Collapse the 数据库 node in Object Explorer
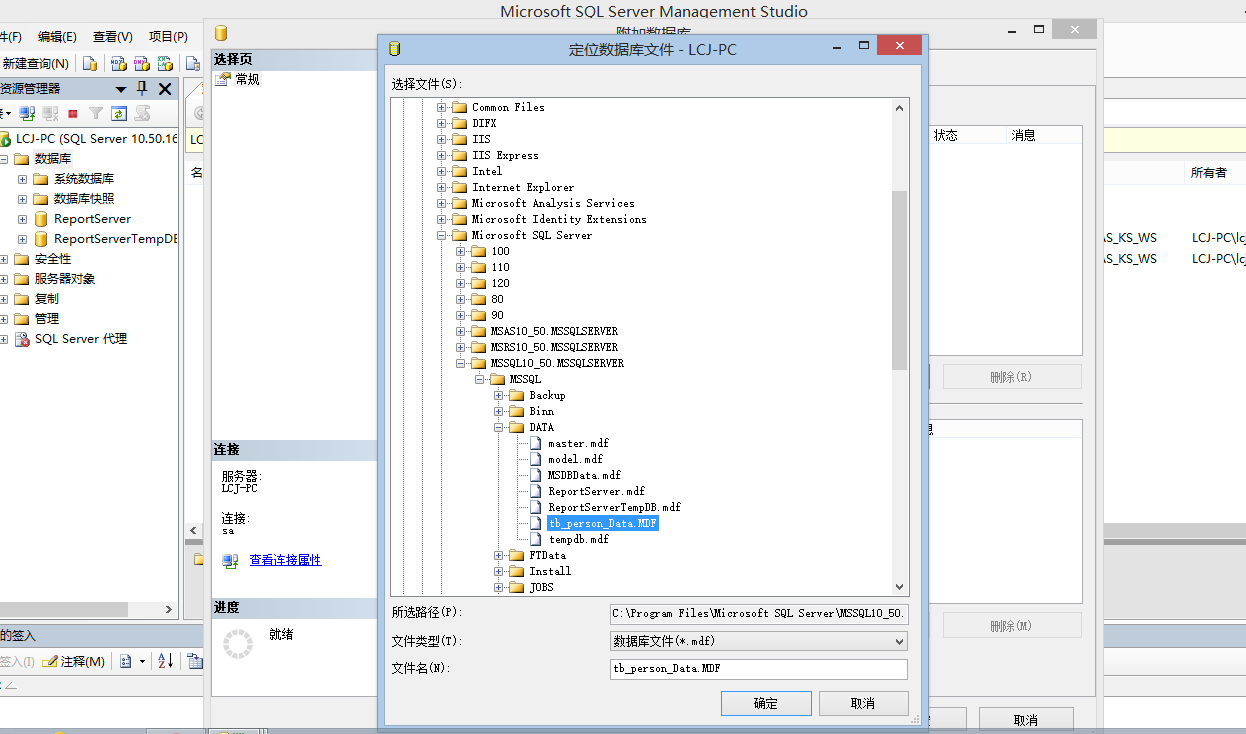This screenshot has height=734, width=1246. pyautogui.click(x=3, y=159)
